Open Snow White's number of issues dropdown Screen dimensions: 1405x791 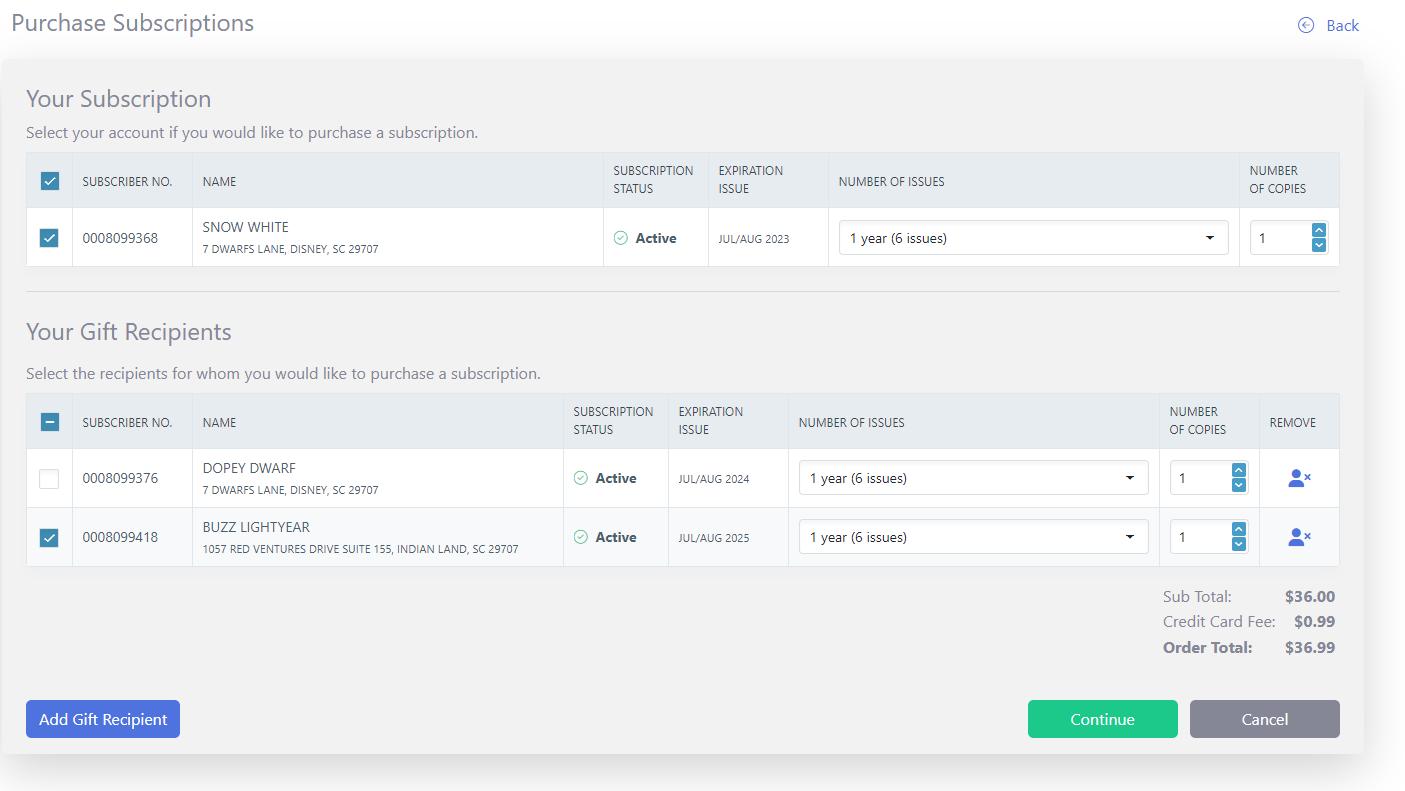point(1032,238)
